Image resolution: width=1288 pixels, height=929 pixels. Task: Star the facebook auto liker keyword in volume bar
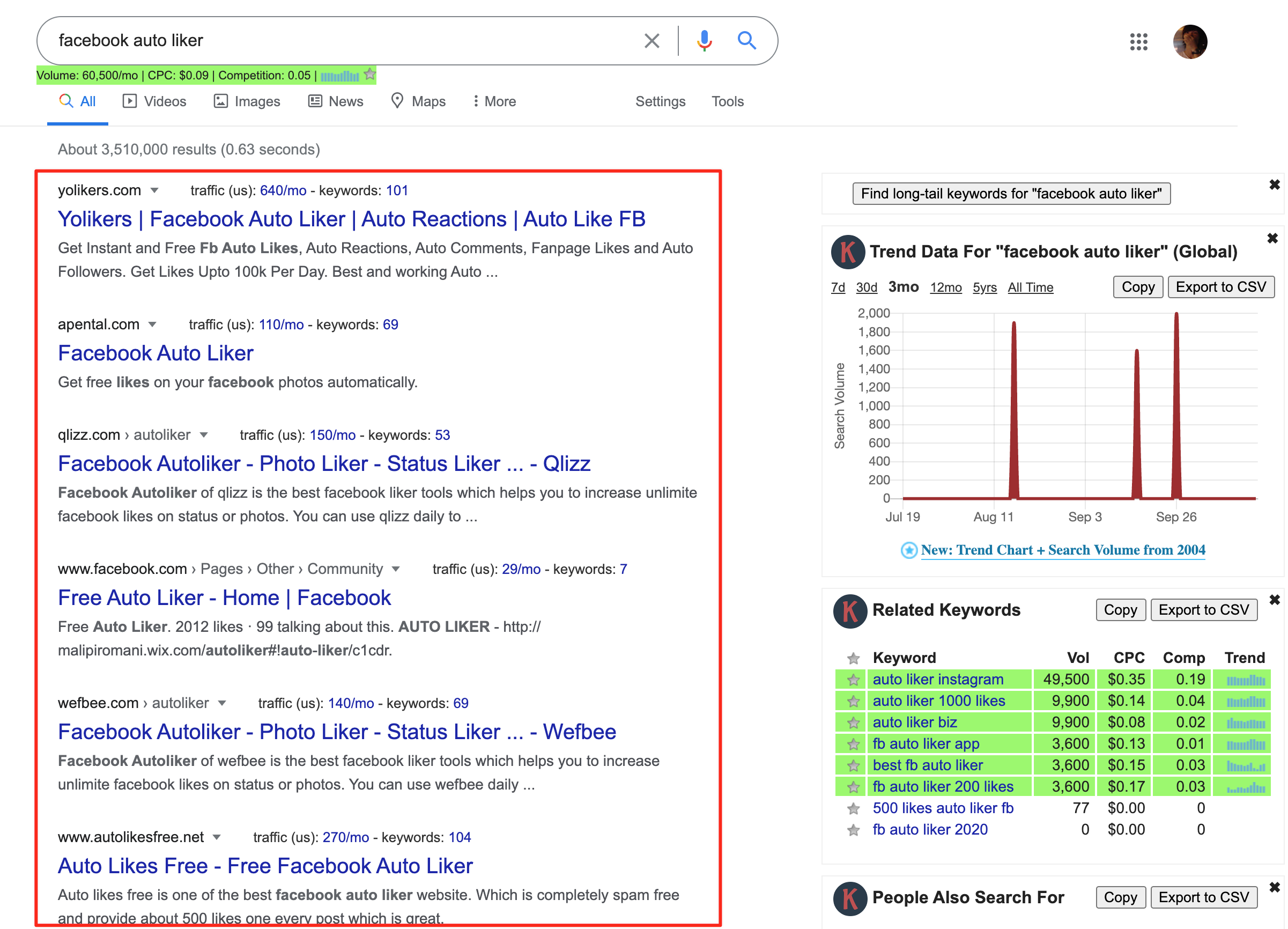369,75
